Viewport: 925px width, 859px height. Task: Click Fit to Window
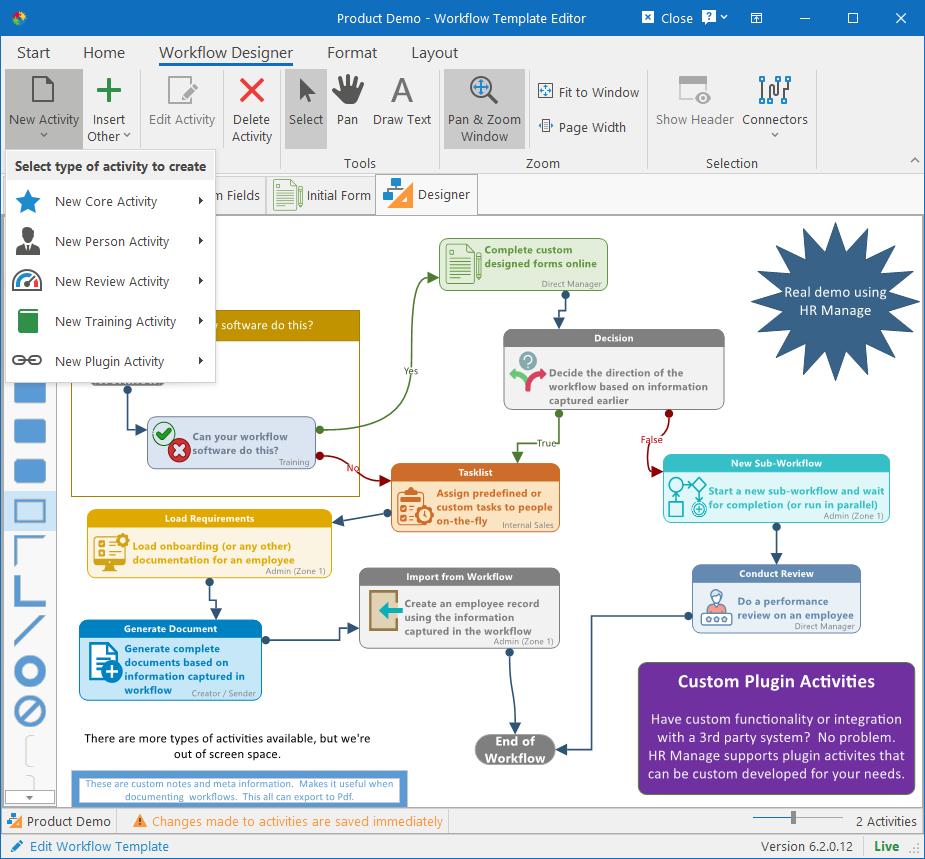click(589, 92)
